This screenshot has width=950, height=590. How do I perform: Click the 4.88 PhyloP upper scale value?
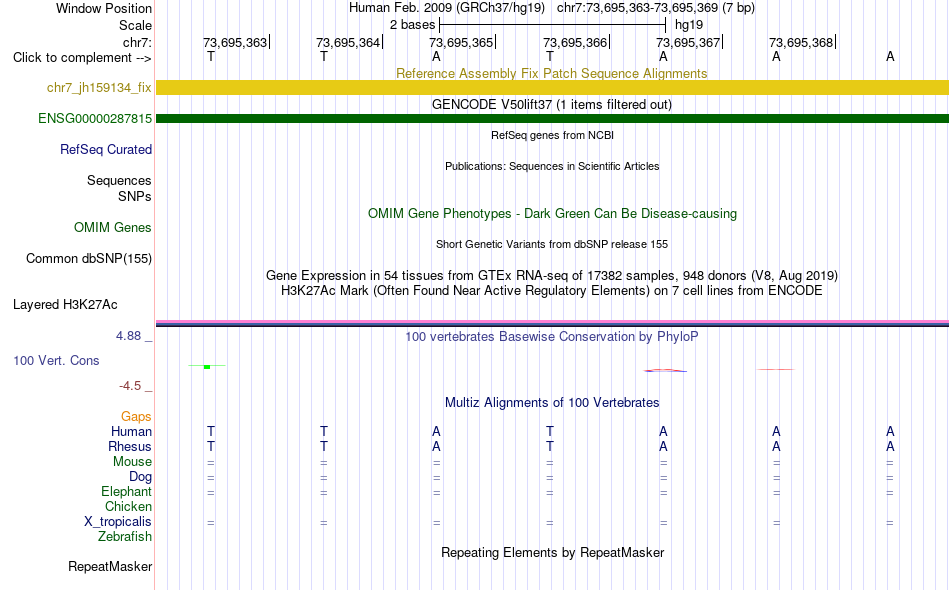coord(128,336)
